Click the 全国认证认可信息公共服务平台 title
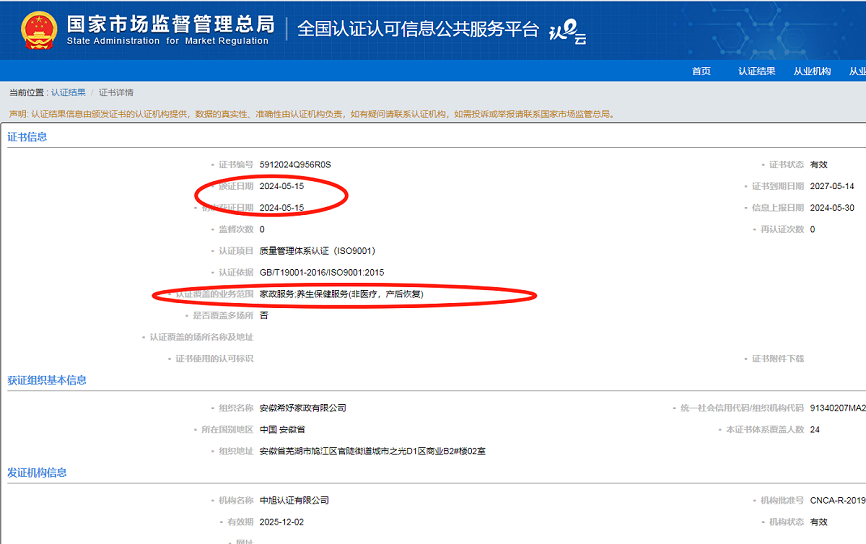866x544 pixels. (x=417, y=28)
